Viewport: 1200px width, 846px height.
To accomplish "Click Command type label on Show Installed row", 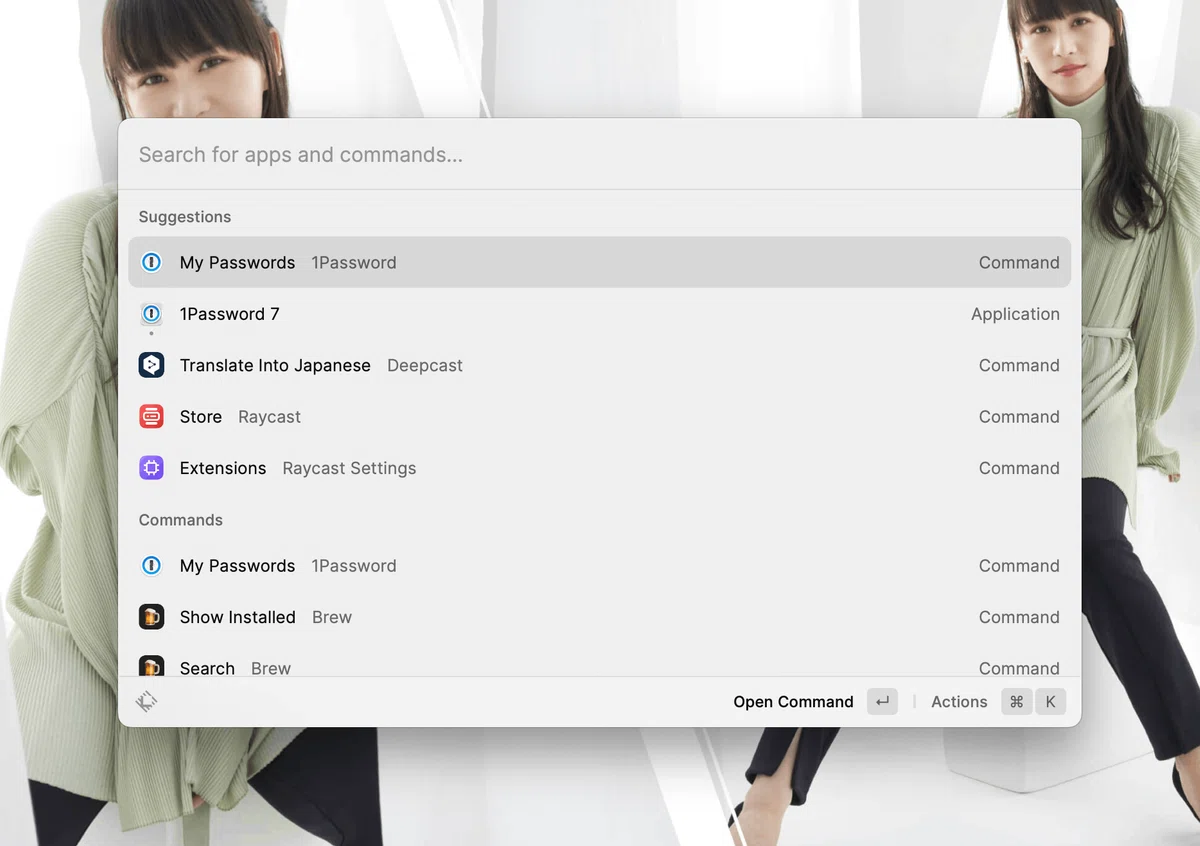I will [x=1019, y=617].
